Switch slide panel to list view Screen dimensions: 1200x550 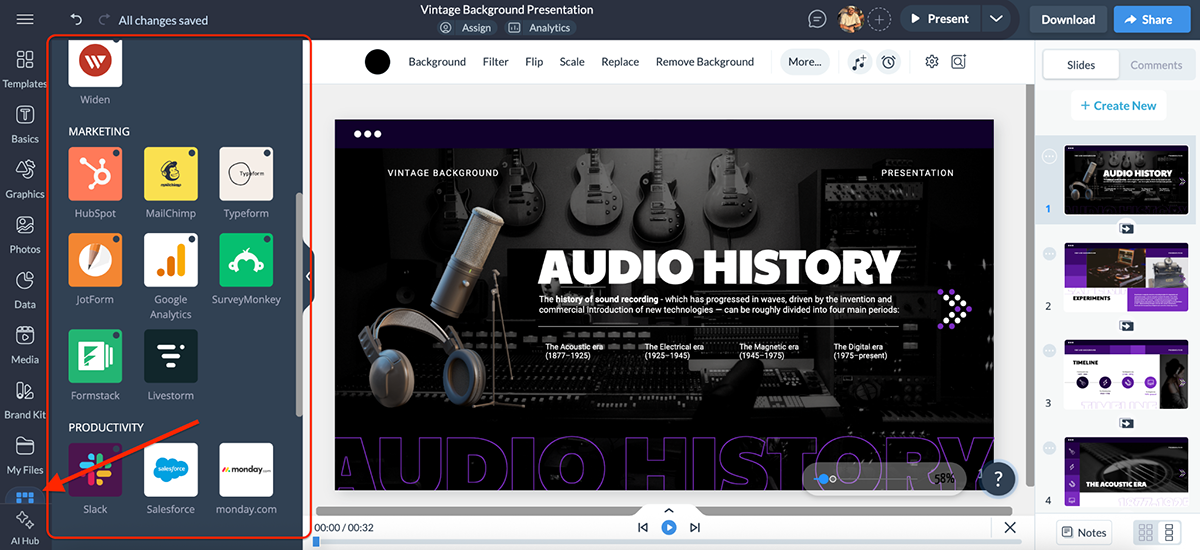click(1169, 532)
